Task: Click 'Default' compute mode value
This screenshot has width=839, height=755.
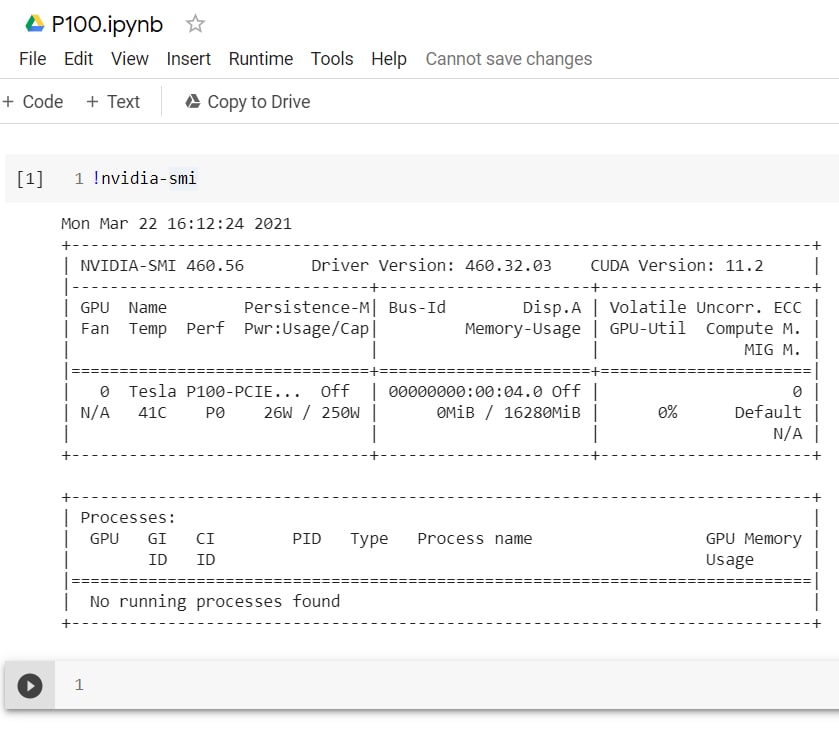Action: pyautogui.click(x=768, y=413)
